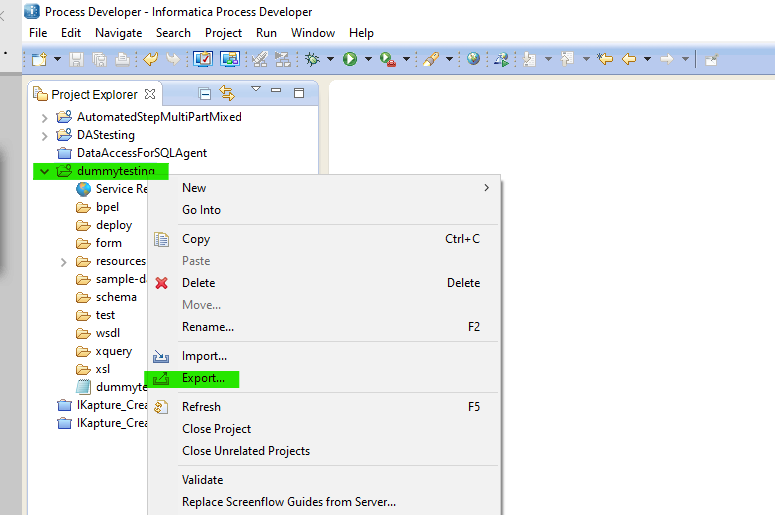Open the Help menu
The width and height of the screenshot is (775, 515).
pos(361,33)
